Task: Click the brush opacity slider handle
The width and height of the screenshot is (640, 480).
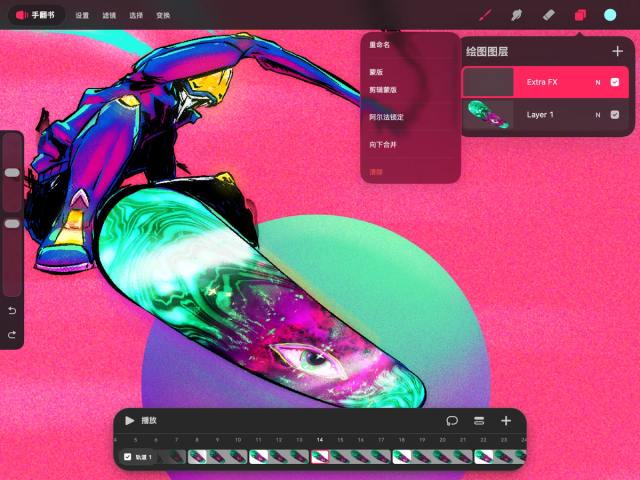Action: [12, 224]
